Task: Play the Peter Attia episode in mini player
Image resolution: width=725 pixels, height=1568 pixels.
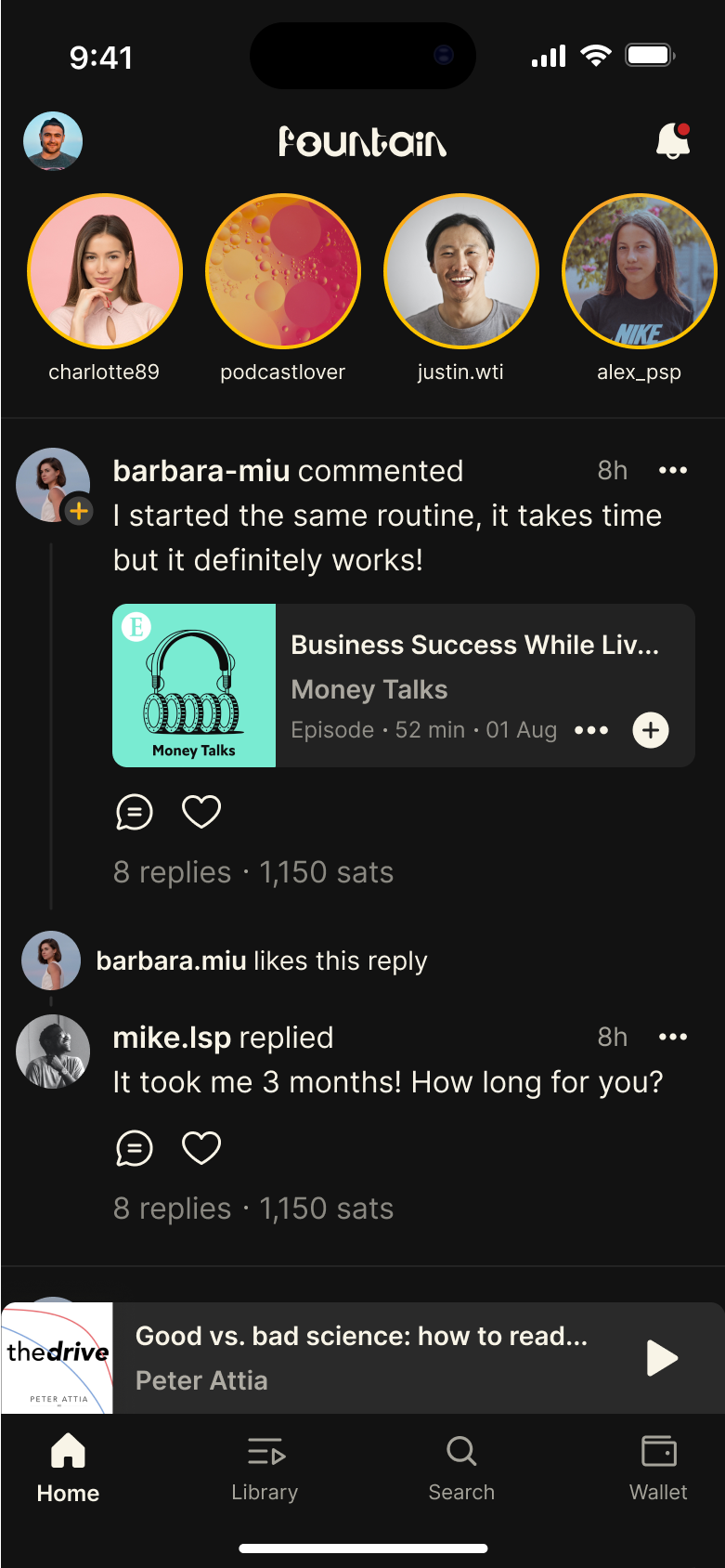Action: click(x=662, y=1358)
